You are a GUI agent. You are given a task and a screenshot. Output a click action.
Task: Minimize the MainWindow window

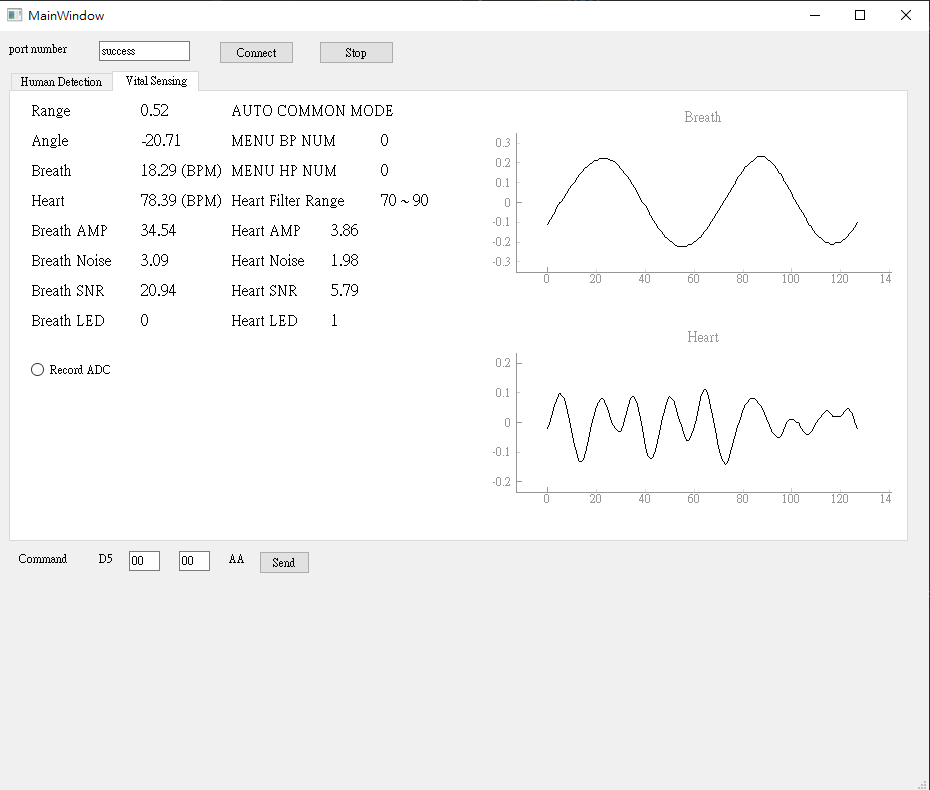pyautogui.click(x=815, y=15)
